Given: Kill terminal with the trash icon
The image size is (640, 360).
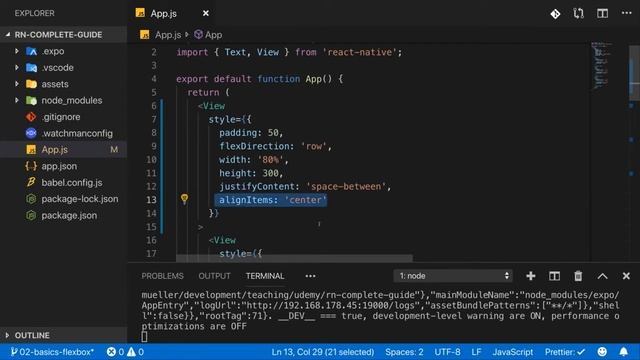Looking at the screenshot, I should point(578,276).
